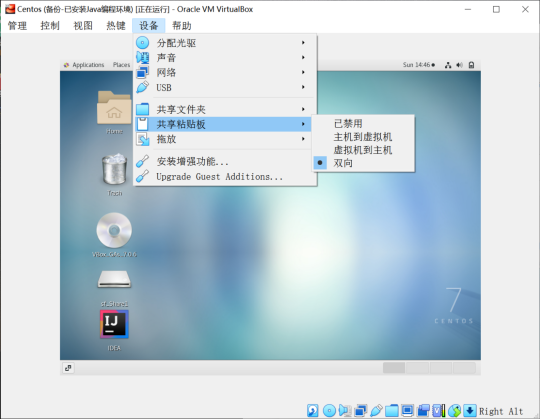Click the Right Alt host key label
The height and width of the screenshot is (419, 540).
[x=501, y=411]
